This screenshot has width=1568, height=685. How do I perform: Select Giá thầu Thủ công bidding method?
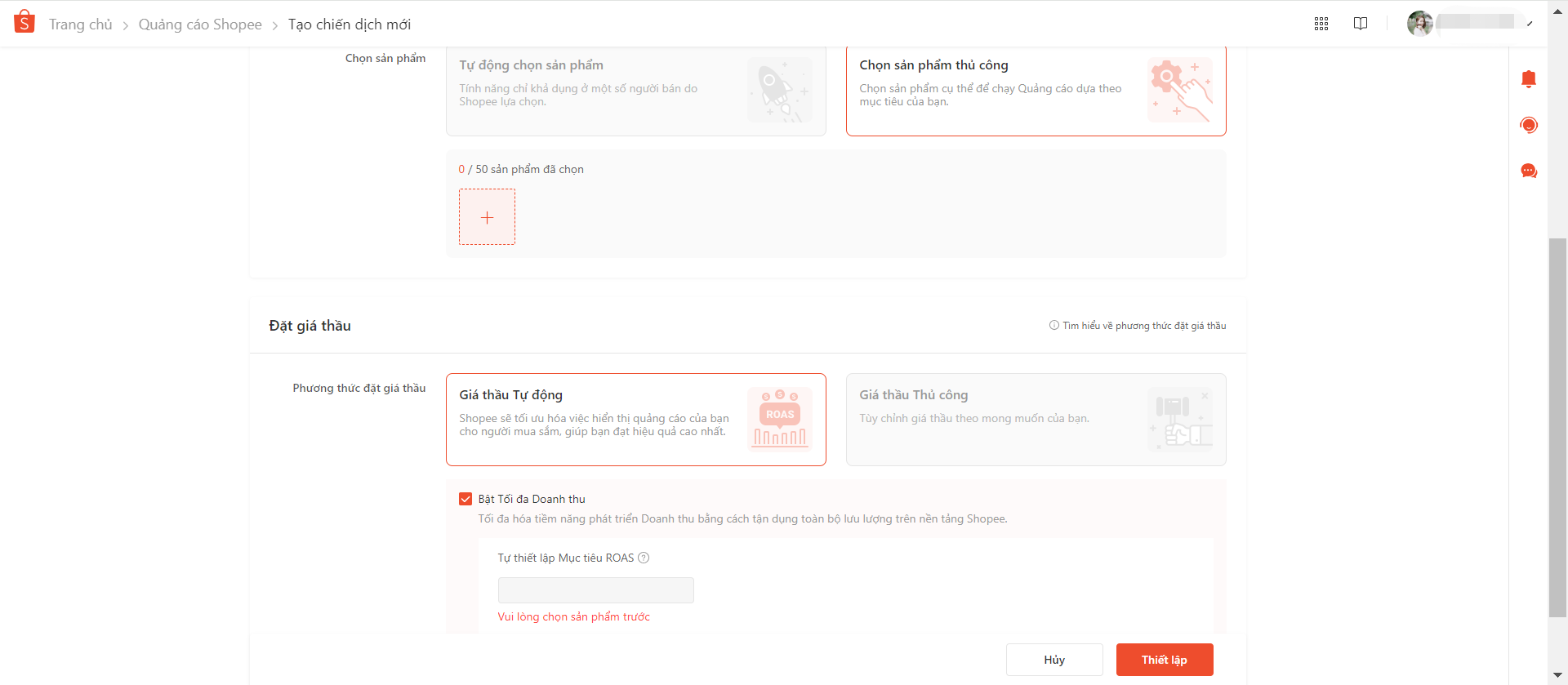click(1036, 420)
